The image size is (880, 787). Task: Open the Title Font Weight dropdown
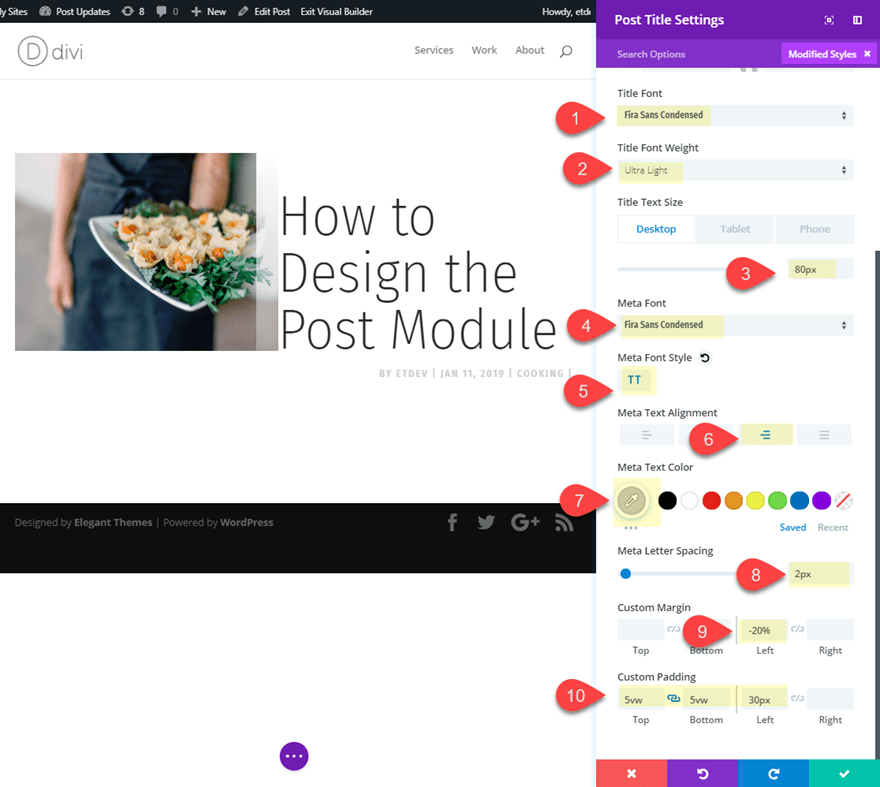click(735, 170)
